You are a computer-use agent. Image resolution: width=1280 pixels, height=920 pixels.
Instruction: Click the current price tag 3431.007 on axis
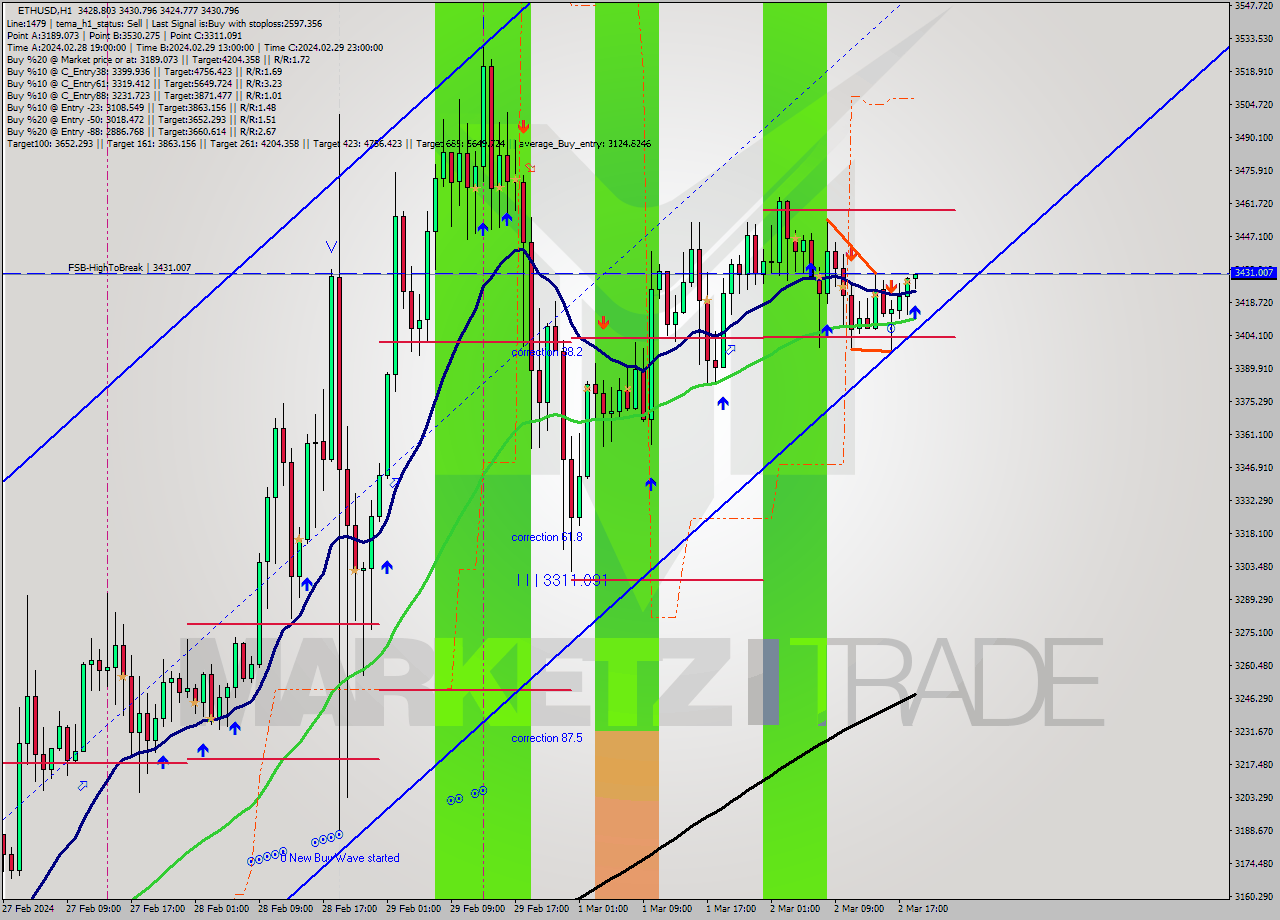[1253, 272]
